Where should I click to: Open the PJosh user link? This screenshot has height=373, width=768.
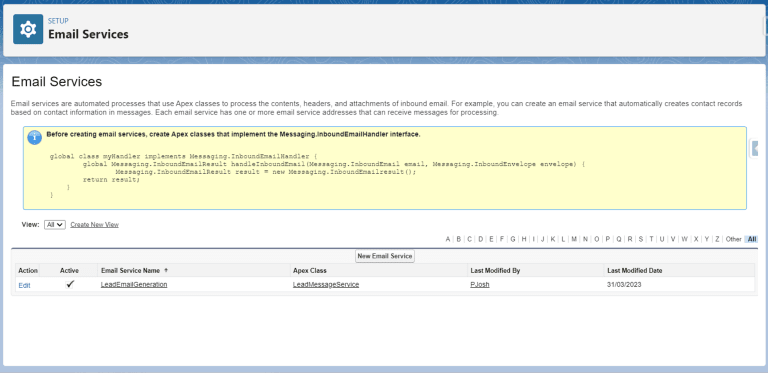480,284
